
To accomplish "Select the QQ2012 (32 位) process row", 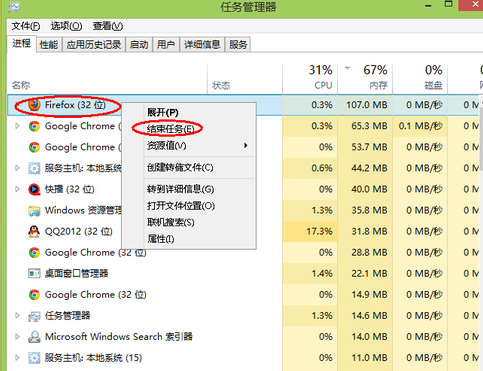I will click(243, 232).
